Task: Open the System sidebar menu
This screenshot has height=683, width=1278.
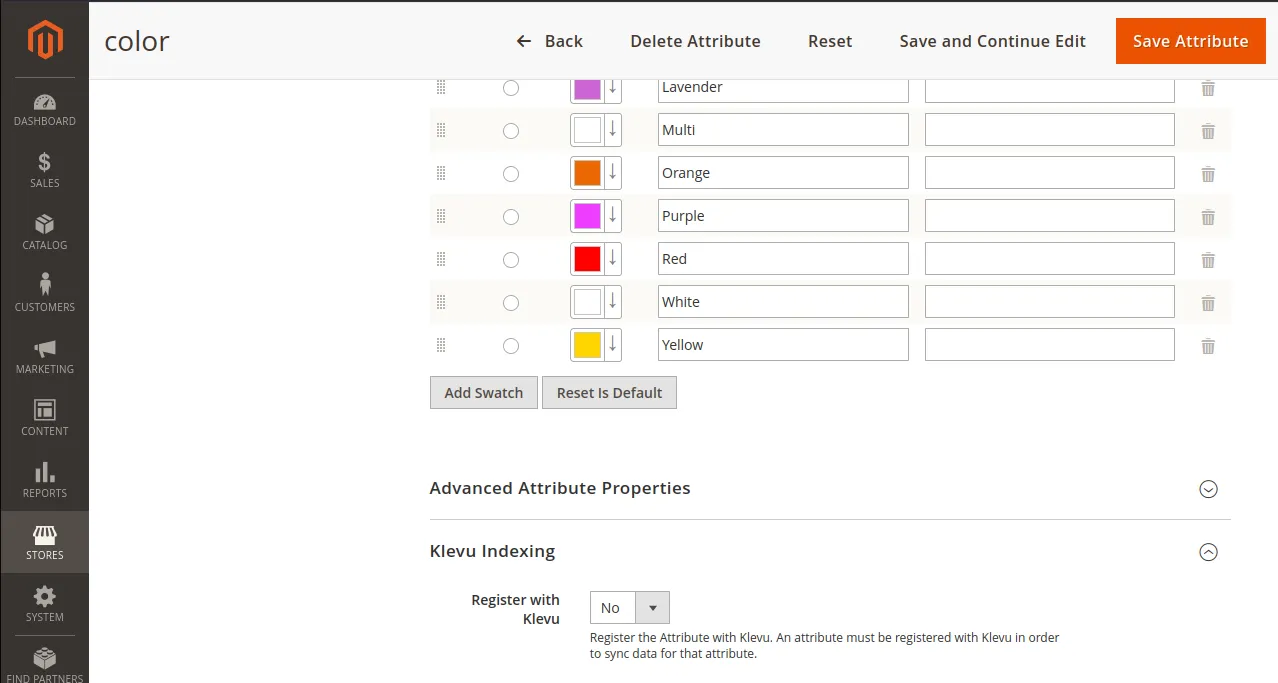Action: pyautogui.click(x=45, y=605)
